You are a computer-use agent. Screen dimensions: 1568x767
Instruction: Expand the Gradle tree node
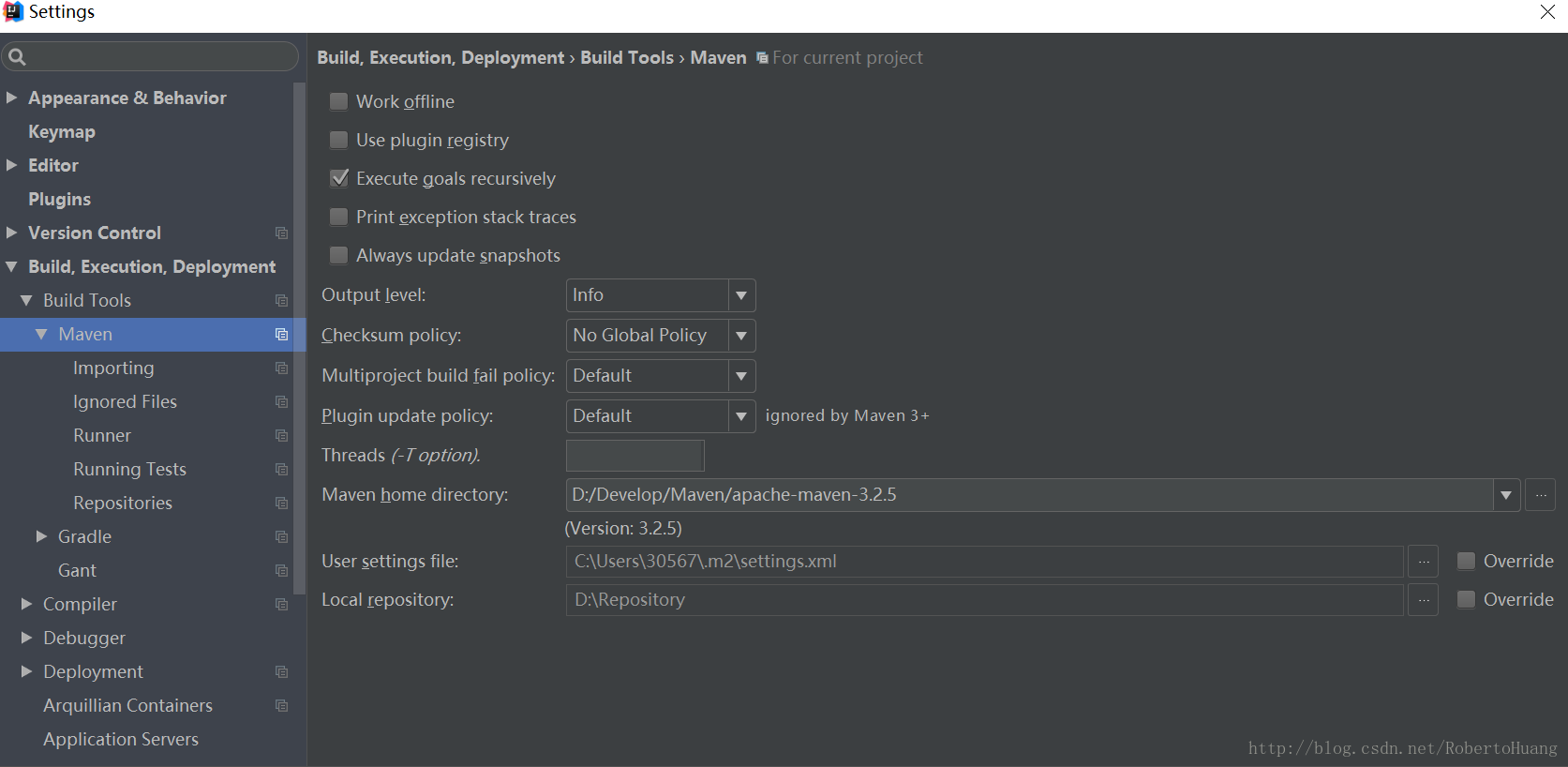tap(41, 536)
